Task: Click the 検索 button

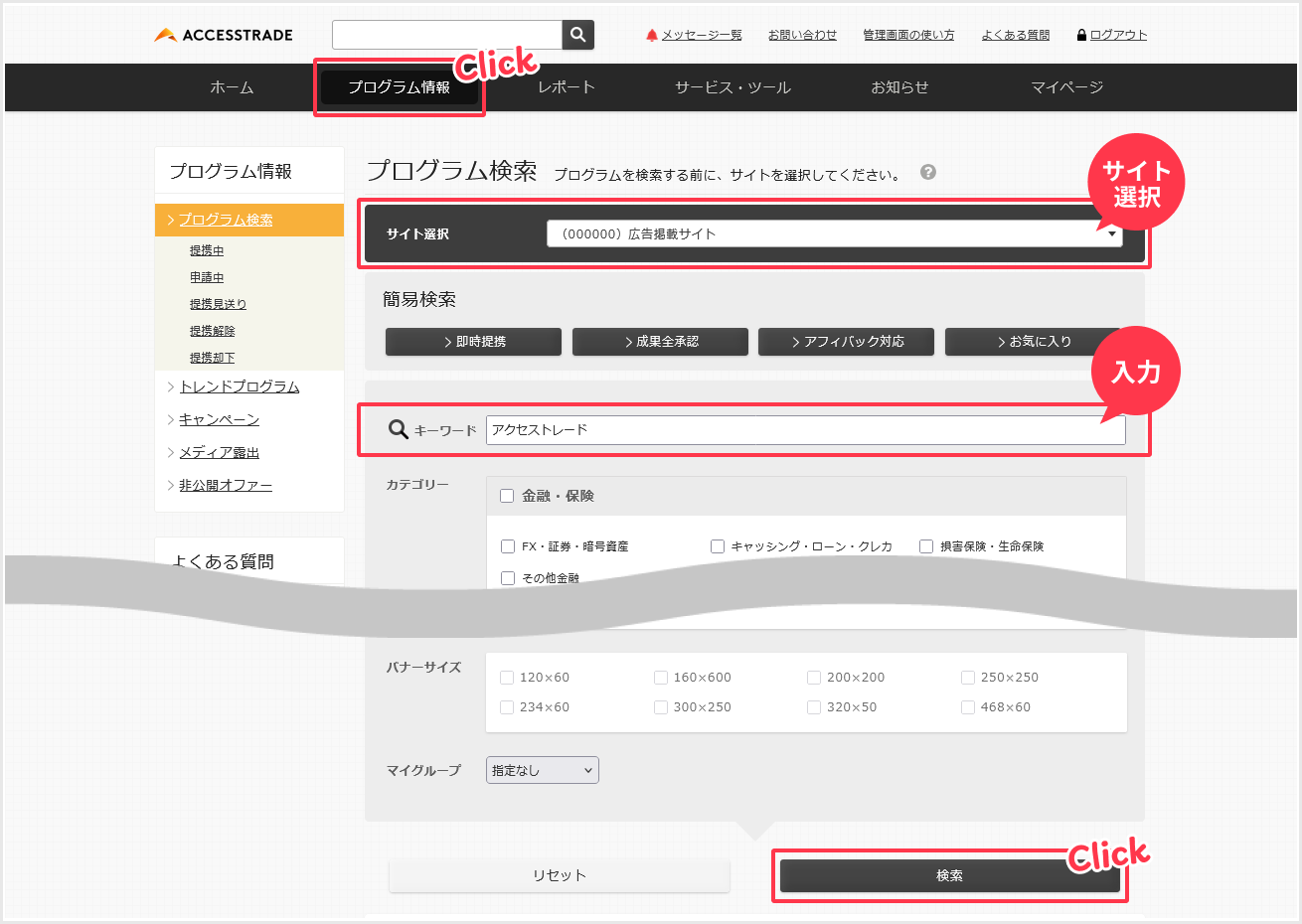Action: point(950,875)
